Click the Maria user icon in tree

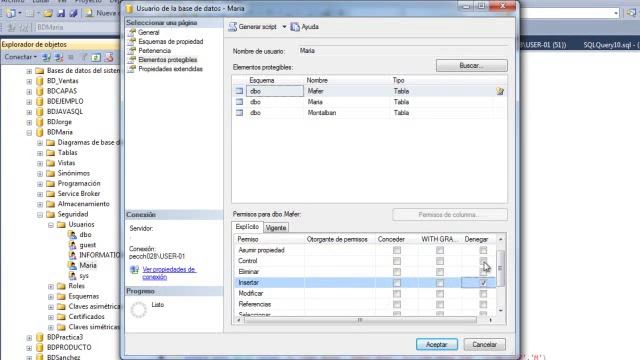pyautogui.click(x=72, y=265)
